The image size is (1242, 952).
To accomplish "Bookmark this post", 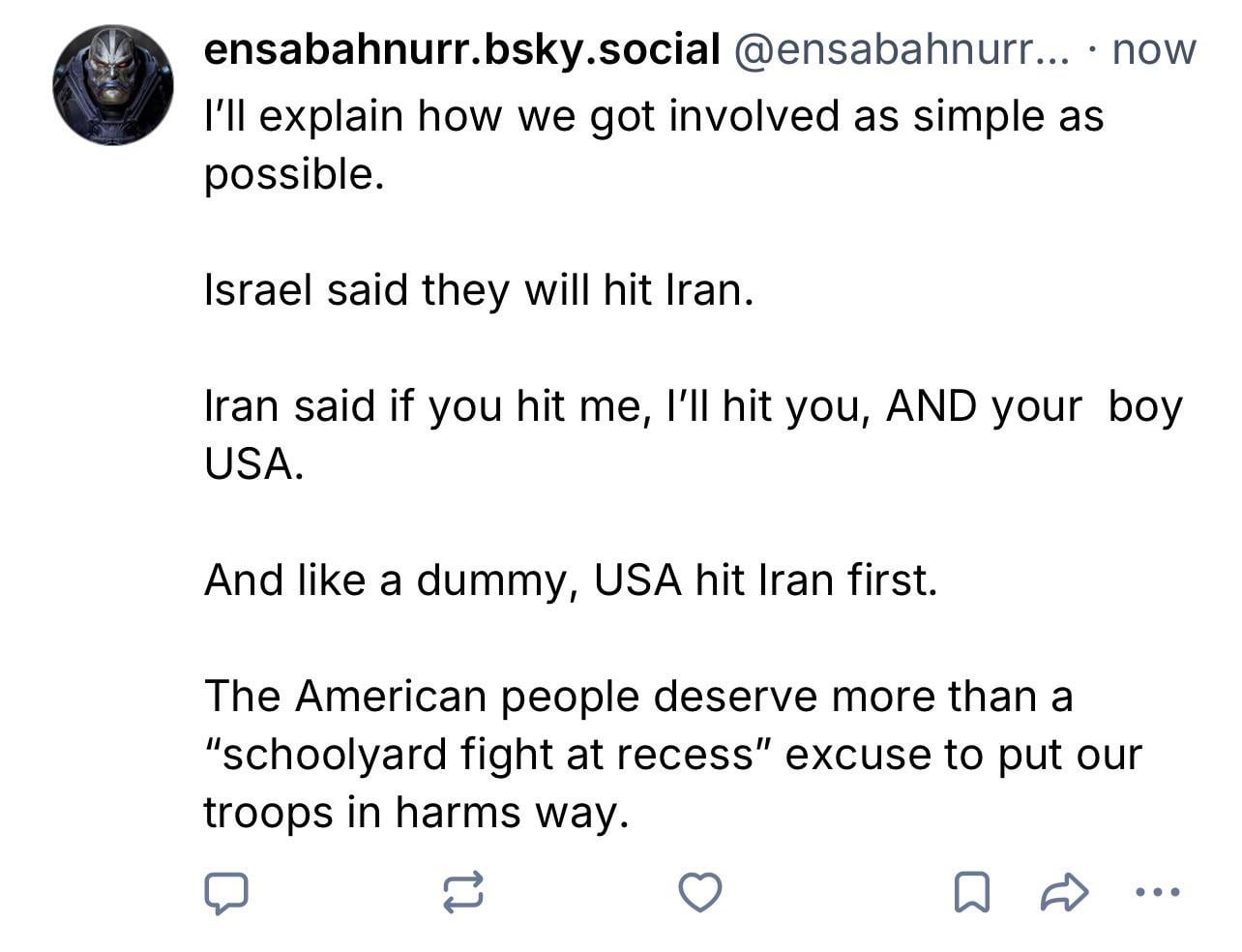I will [x=971, y=893].
